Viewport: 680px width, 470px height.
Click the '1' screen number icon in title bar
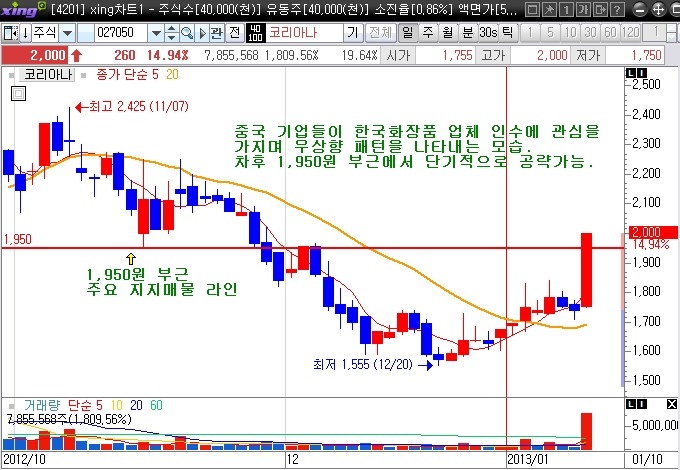point(567,9)
